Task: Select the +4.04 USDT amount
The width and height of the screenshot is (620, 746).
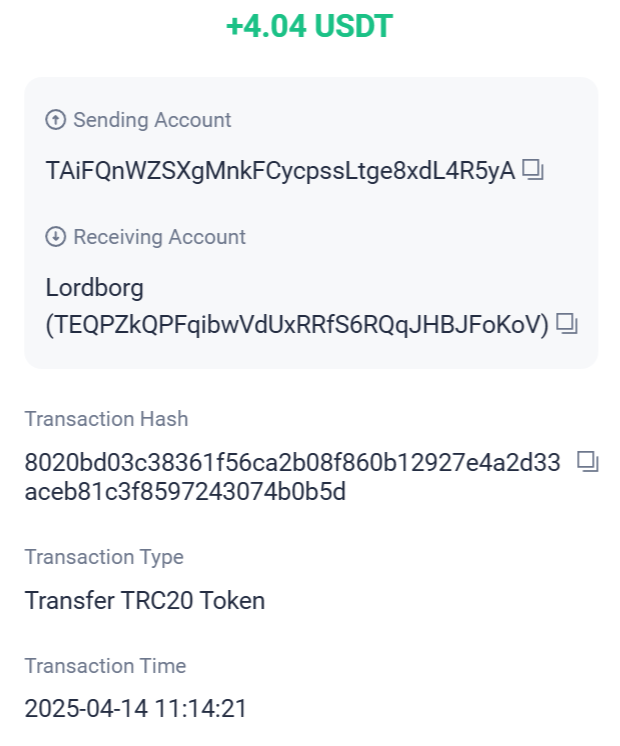Action: 309,26
